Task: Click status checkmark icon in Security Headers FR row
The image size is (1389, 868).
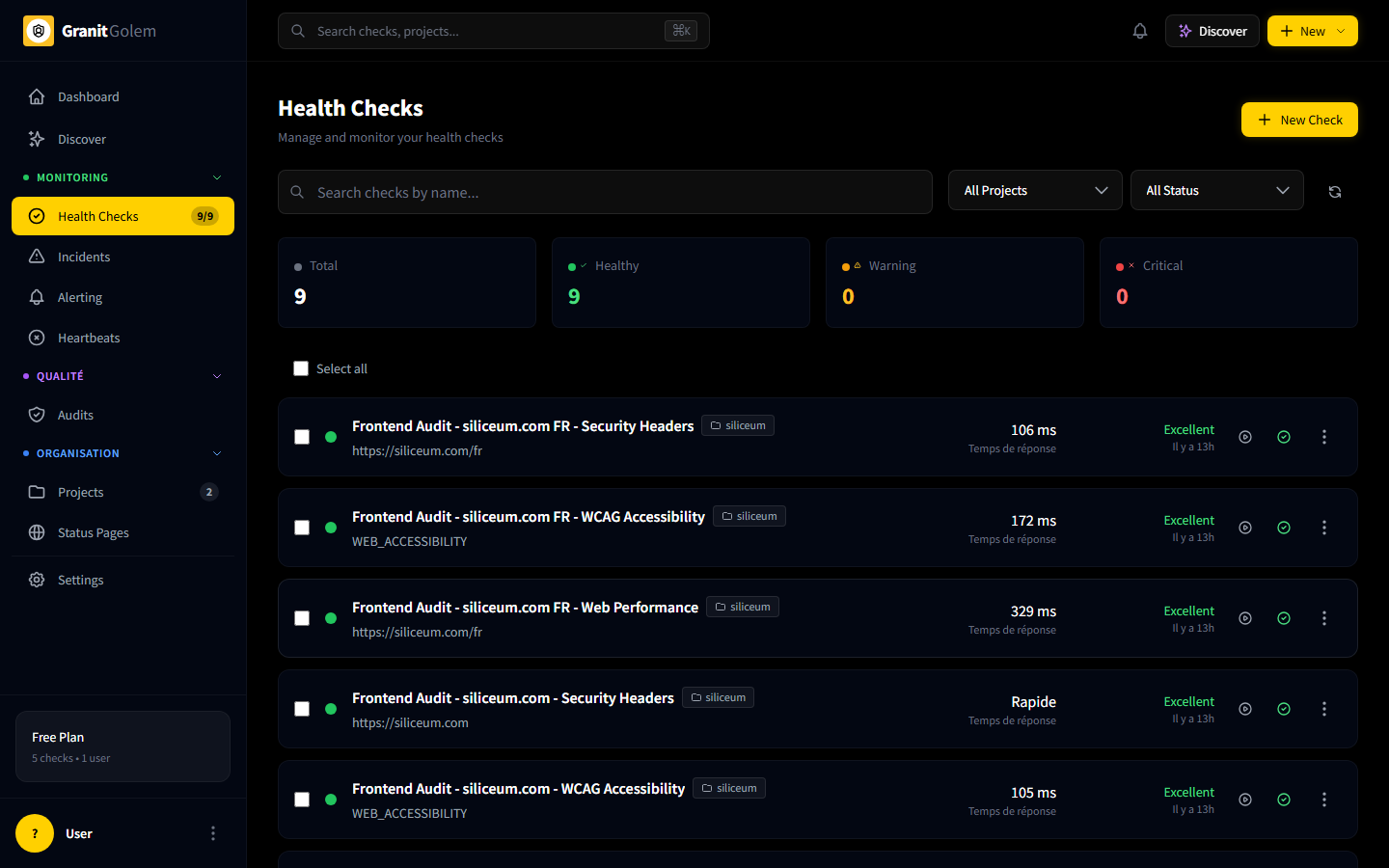Action: pos(1284,437)
